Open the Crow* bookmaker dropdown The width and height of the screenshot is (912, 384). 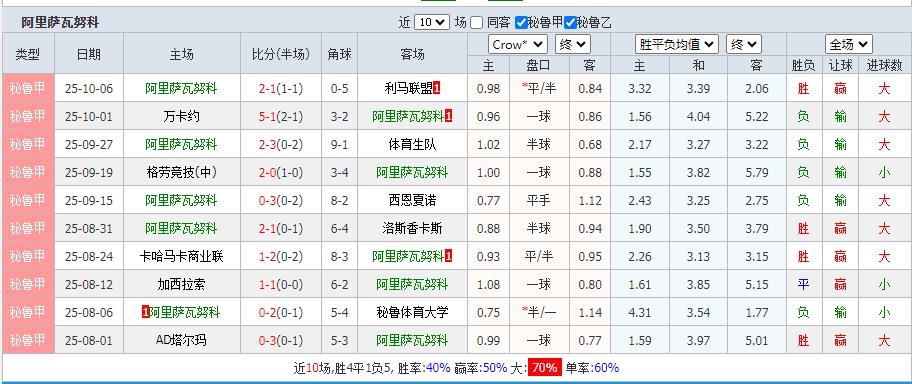coord(518,44)
